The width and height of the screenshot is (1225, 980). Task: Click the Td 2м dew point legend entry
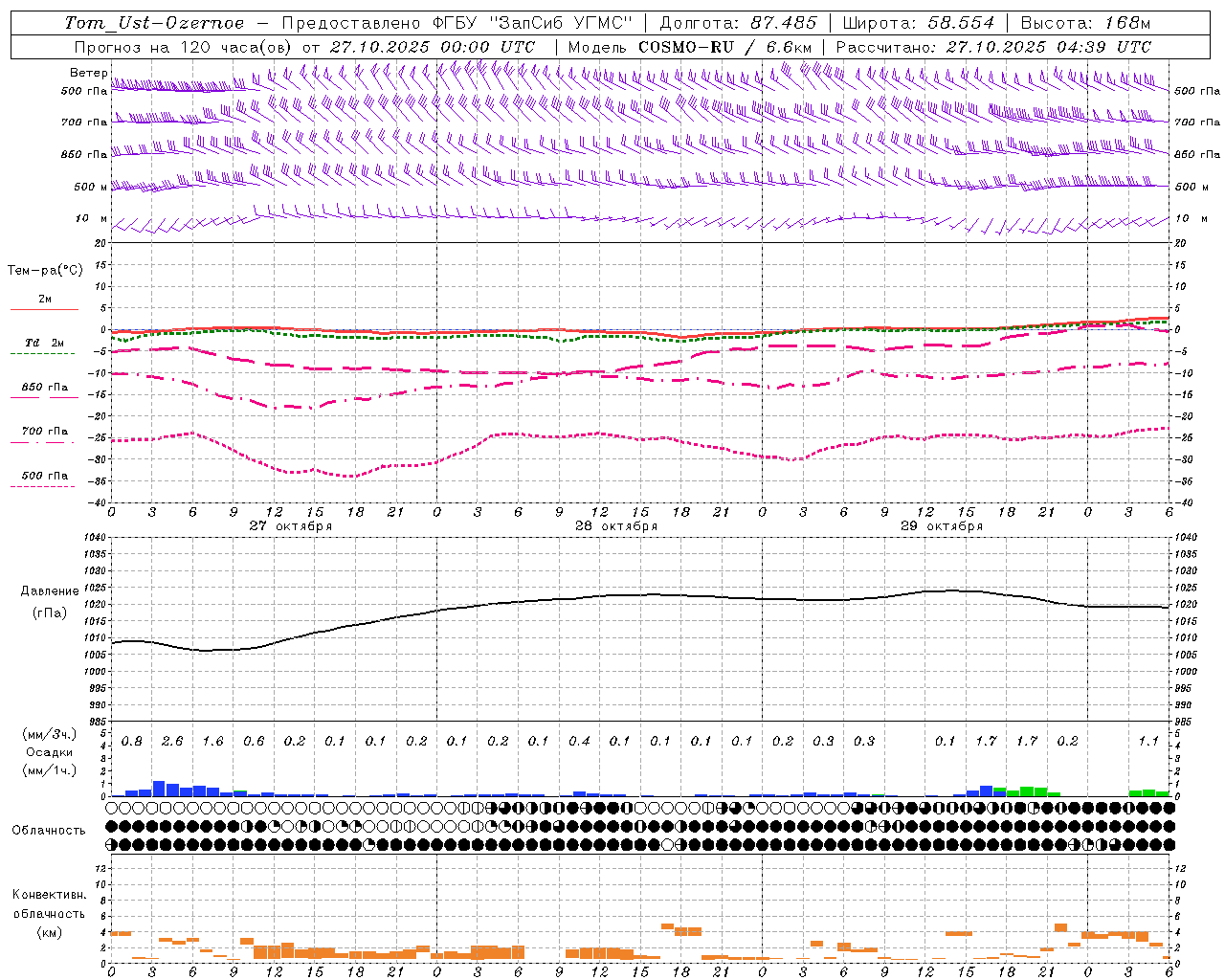44,343
